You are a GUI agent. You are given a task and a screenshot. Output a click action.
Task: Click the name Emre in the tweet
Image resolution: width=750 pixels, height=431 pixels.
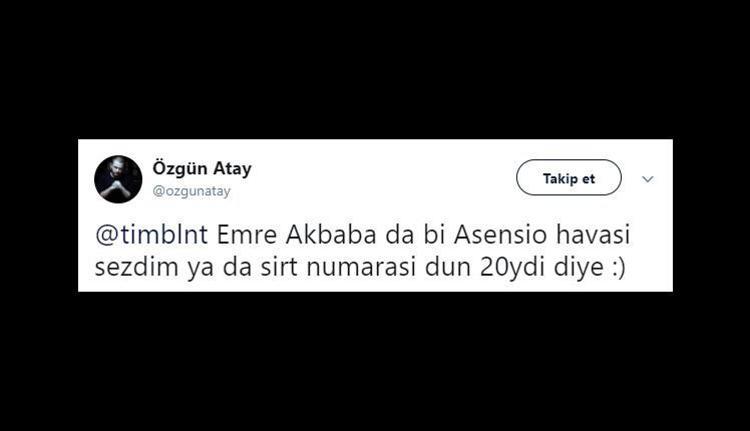(x=247, y=235)
